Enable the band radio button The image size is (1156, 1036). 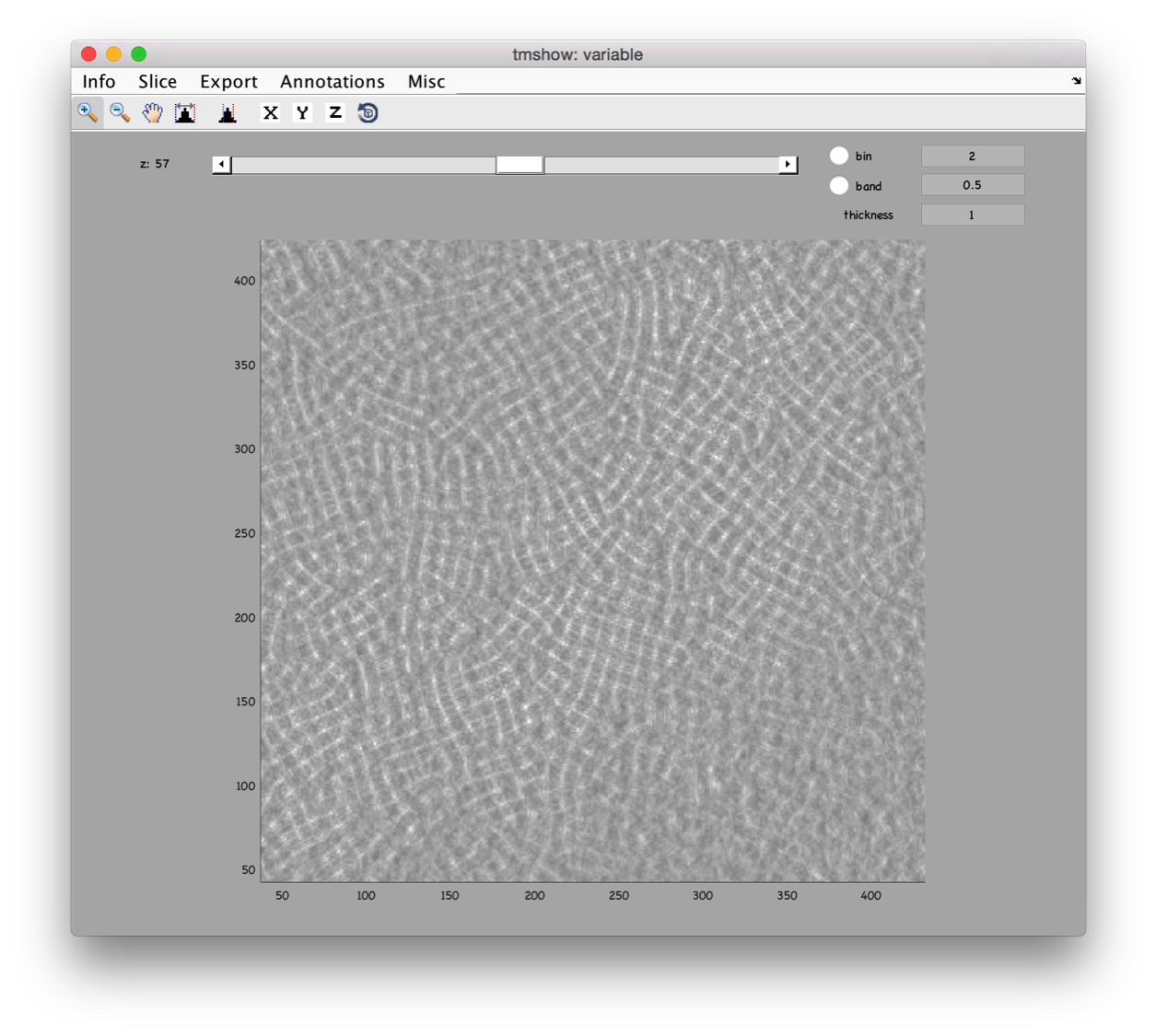[838, 185]
